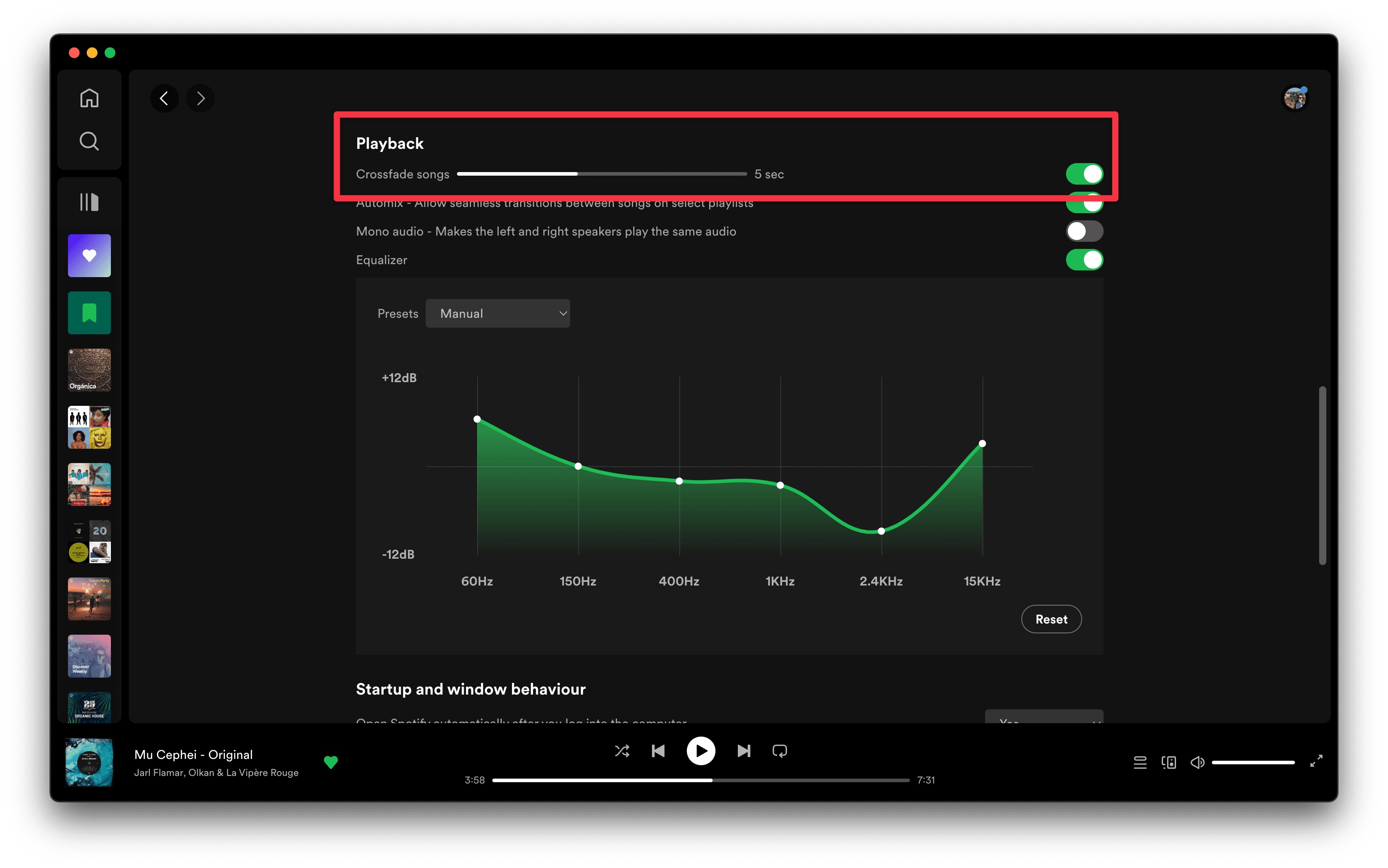
Task: Open Your Episodes bookmark tile
Action: click(89, 313)
